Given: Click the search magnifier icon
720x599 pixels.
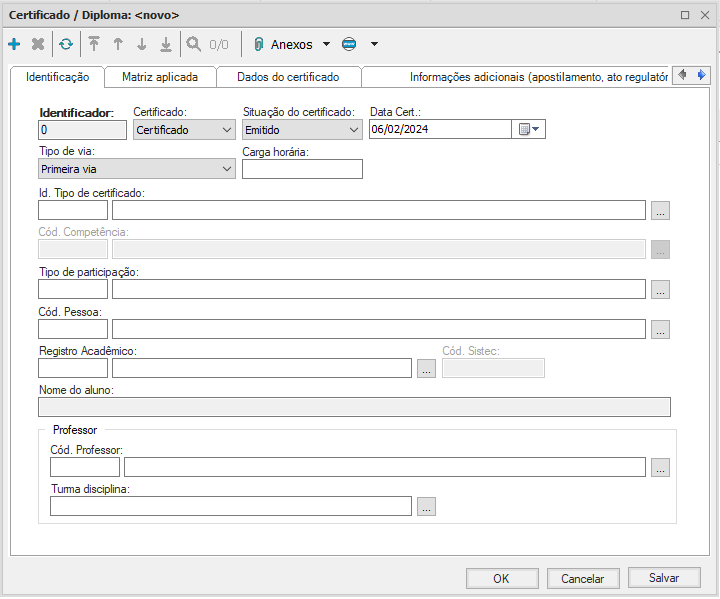Looking at the screenshot, I should point(193,44).
